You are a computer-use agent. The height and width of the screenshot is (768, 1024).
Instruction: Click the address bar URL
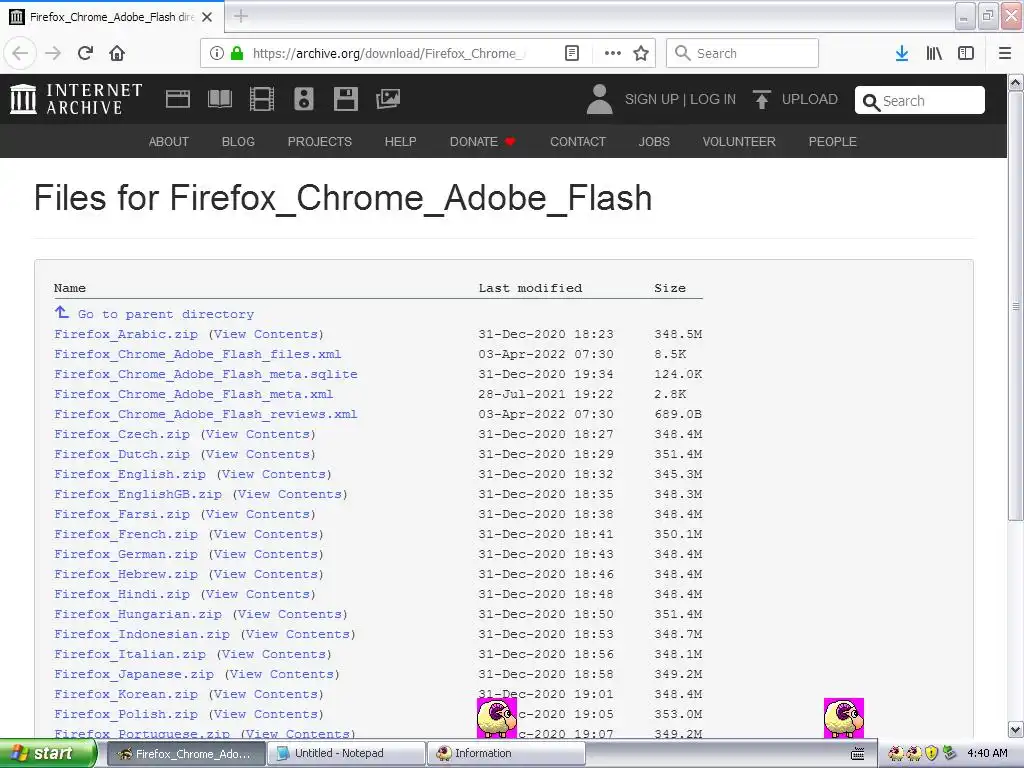(389, 54)
